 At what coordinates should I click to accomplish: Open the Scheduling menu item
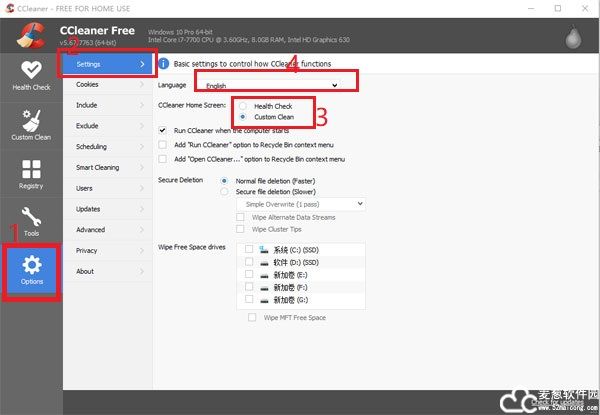click(108, 147)
